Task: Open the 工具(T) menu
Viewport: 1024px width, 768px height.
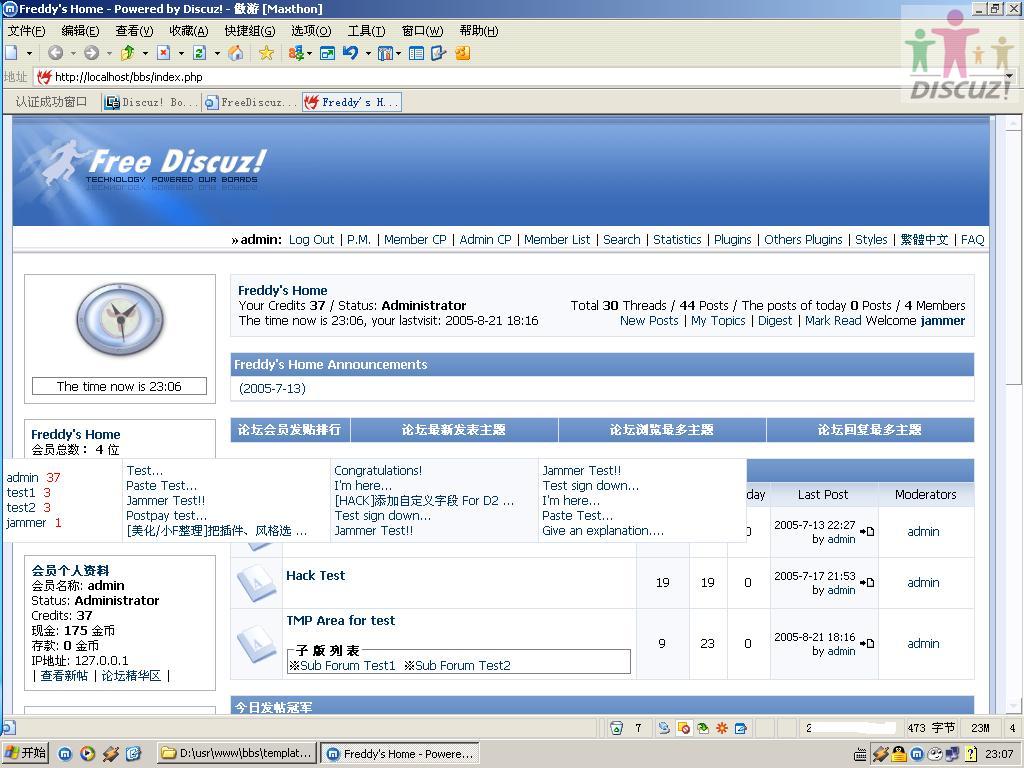Action: [366, 31]
